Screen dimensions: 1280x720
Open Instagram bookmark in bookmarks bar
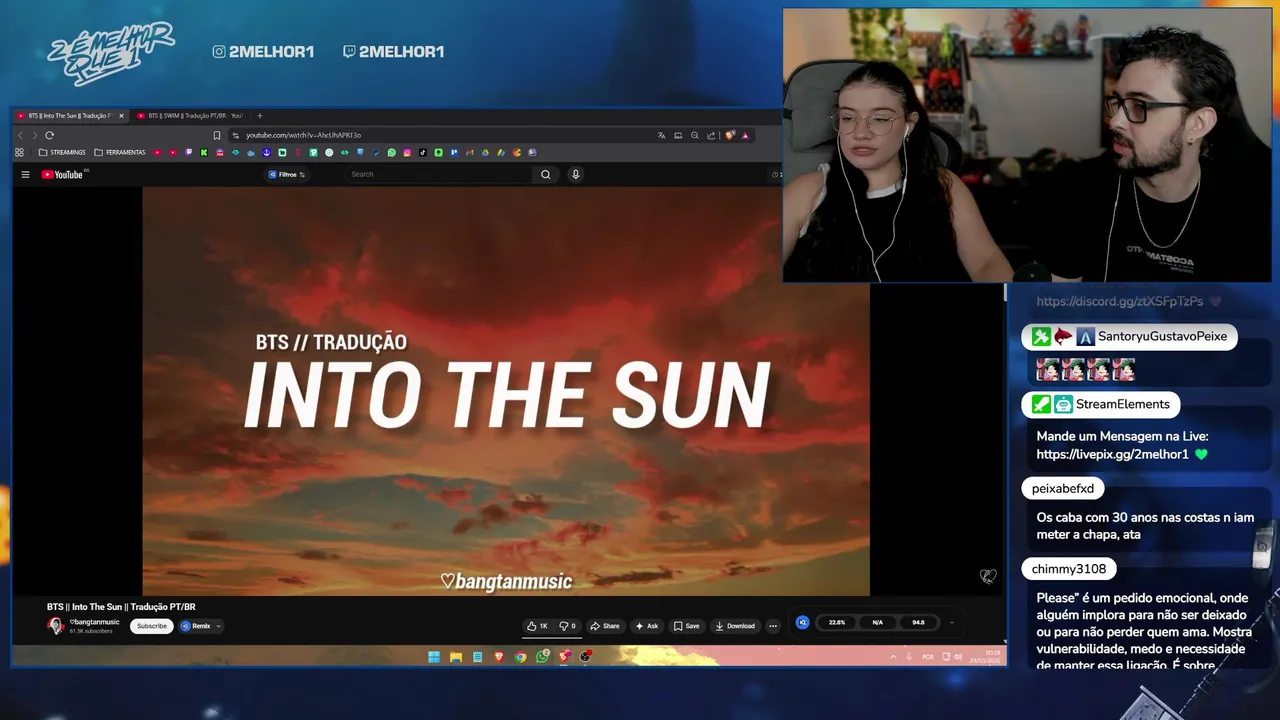click(x=407, y=152)
